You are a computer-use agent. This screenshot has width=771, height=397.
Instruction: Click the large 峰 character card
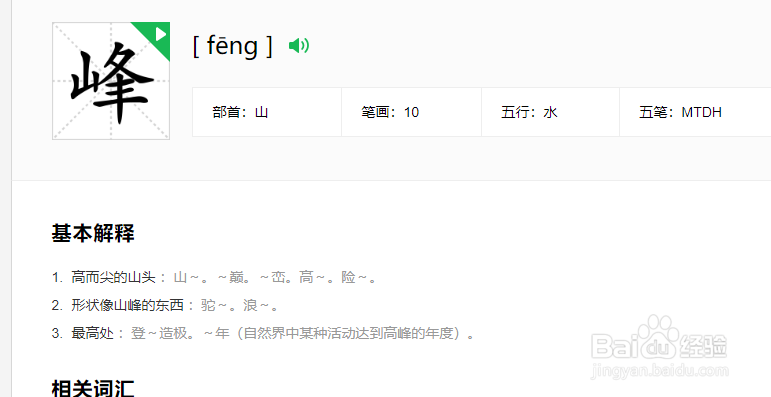click(x=111, y=81)
